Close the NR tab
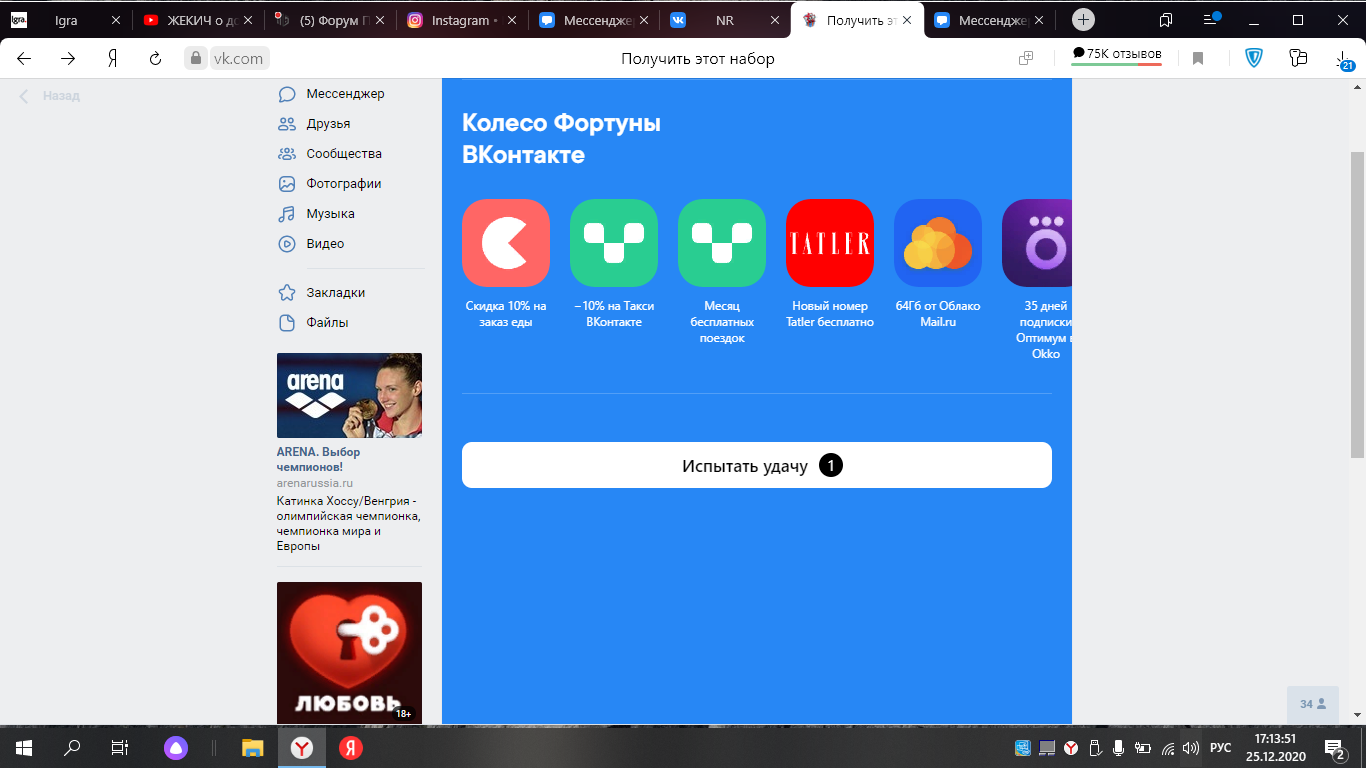The width and height of the screenshot is (1366, 768). click(x=774, y=20)
